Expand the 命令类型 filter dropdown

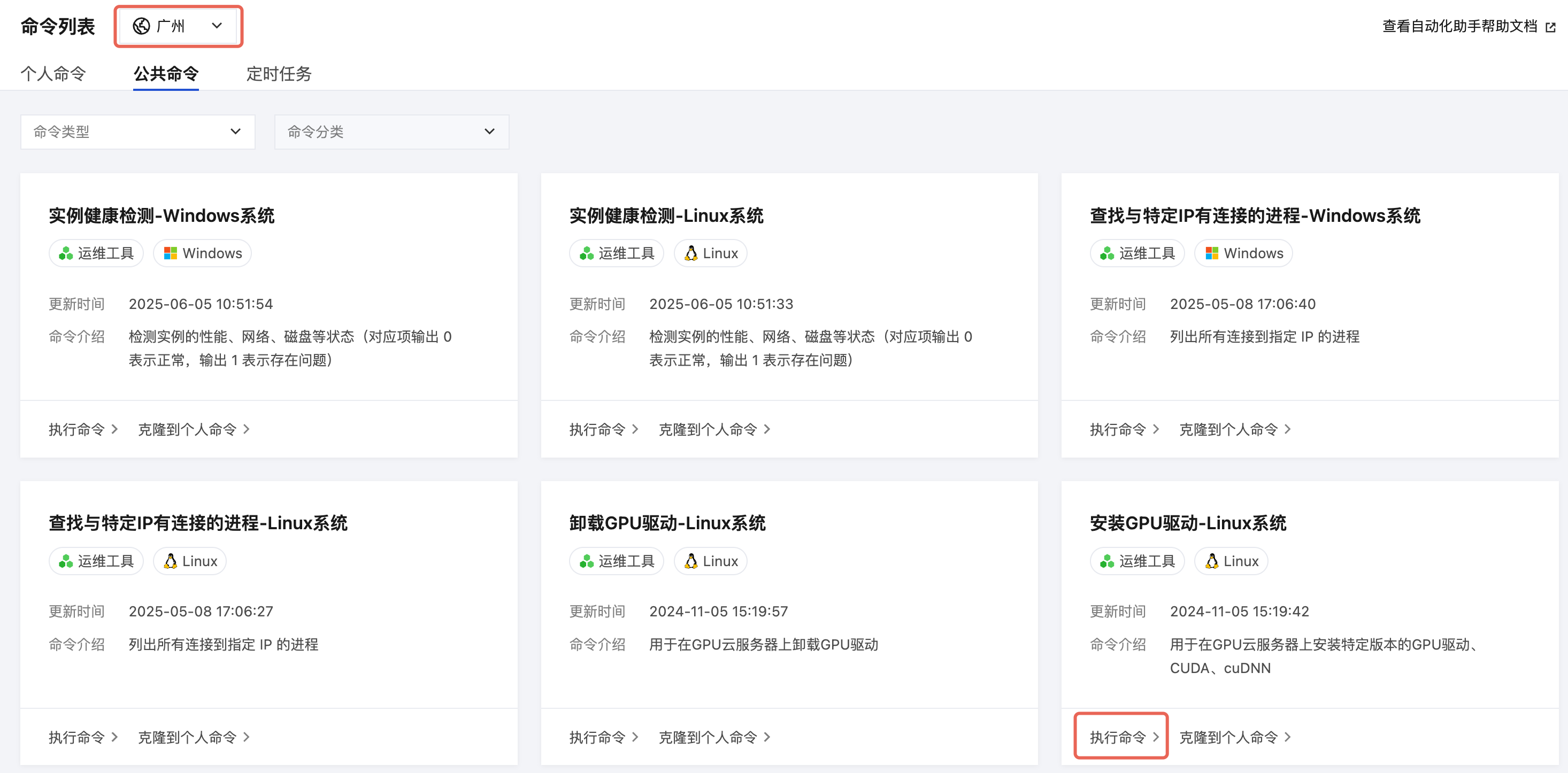(x=137, y=132)
